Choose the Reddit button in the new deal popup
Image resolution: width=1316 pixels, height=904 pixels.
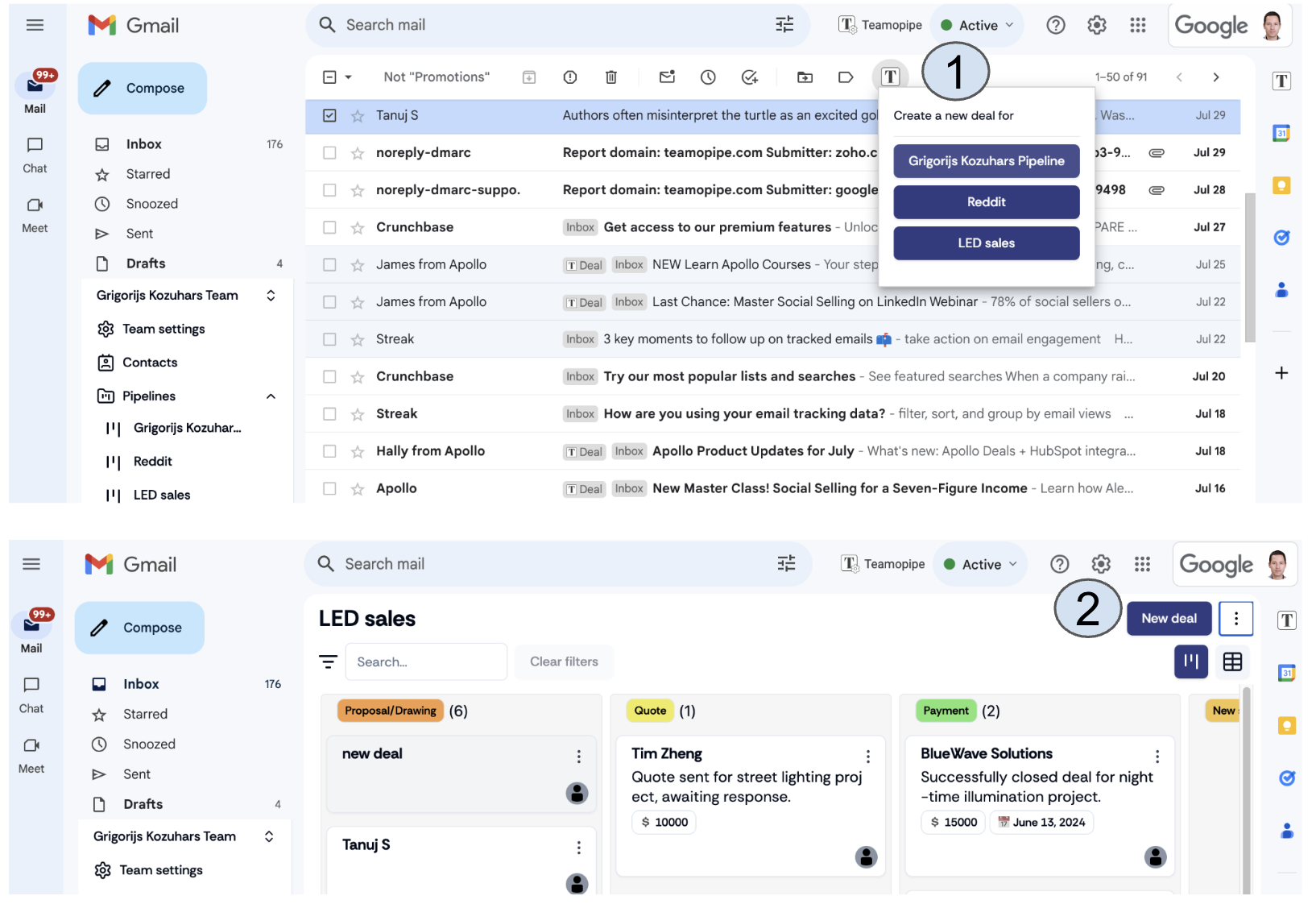point(987,202)
